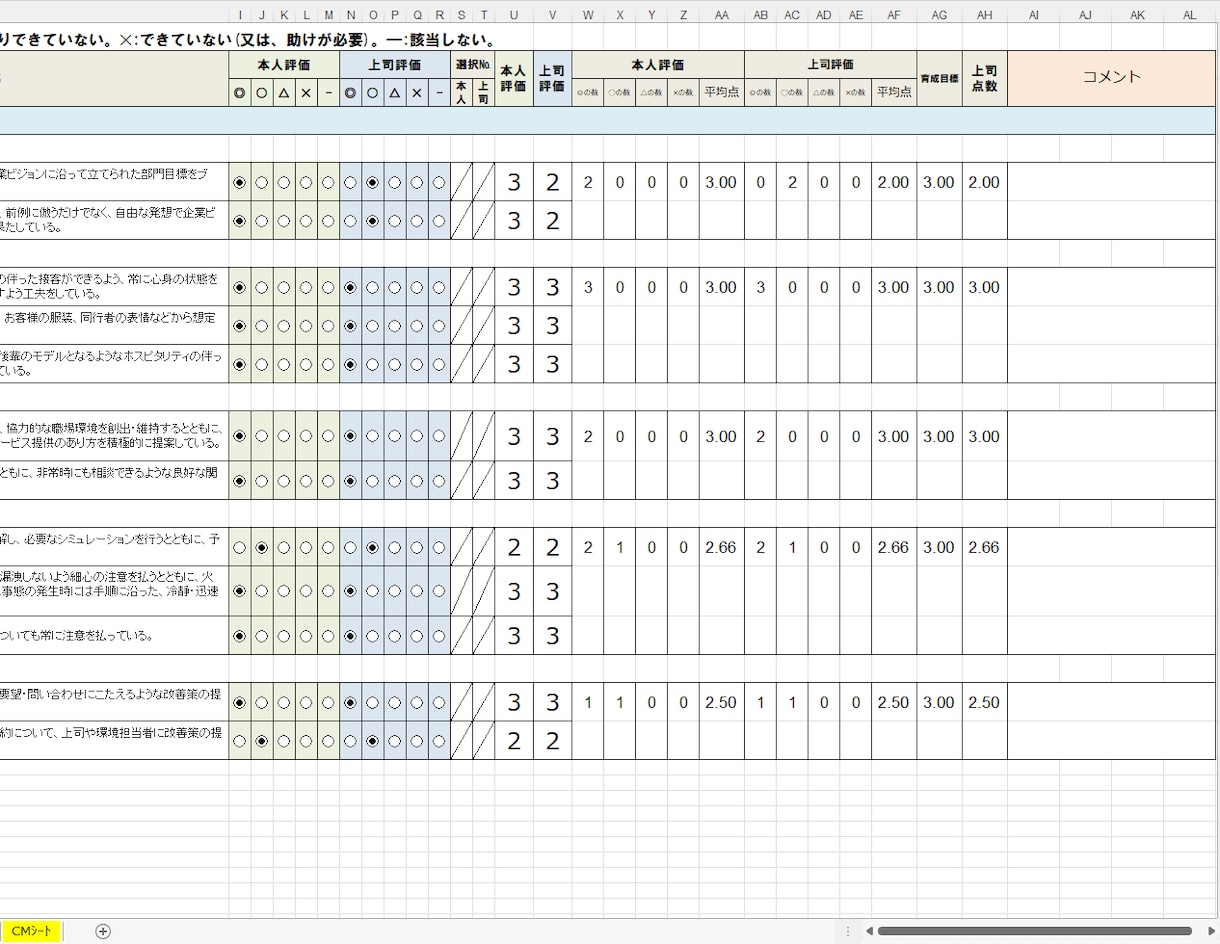This screenshot has width=1220, height=944.
Task: Select 上司評価 × radio in 細心の注意を払う row
Action: 417,592
